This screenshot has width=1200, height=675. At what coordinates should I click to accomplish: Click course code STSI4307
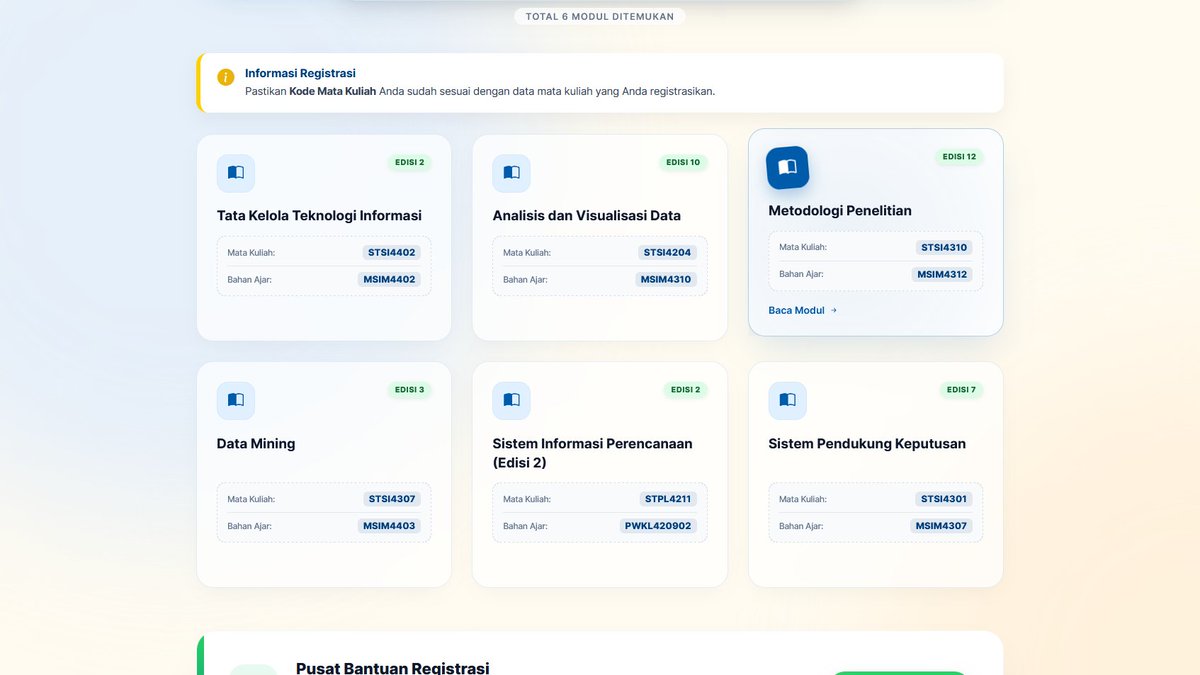coord(392,499)
